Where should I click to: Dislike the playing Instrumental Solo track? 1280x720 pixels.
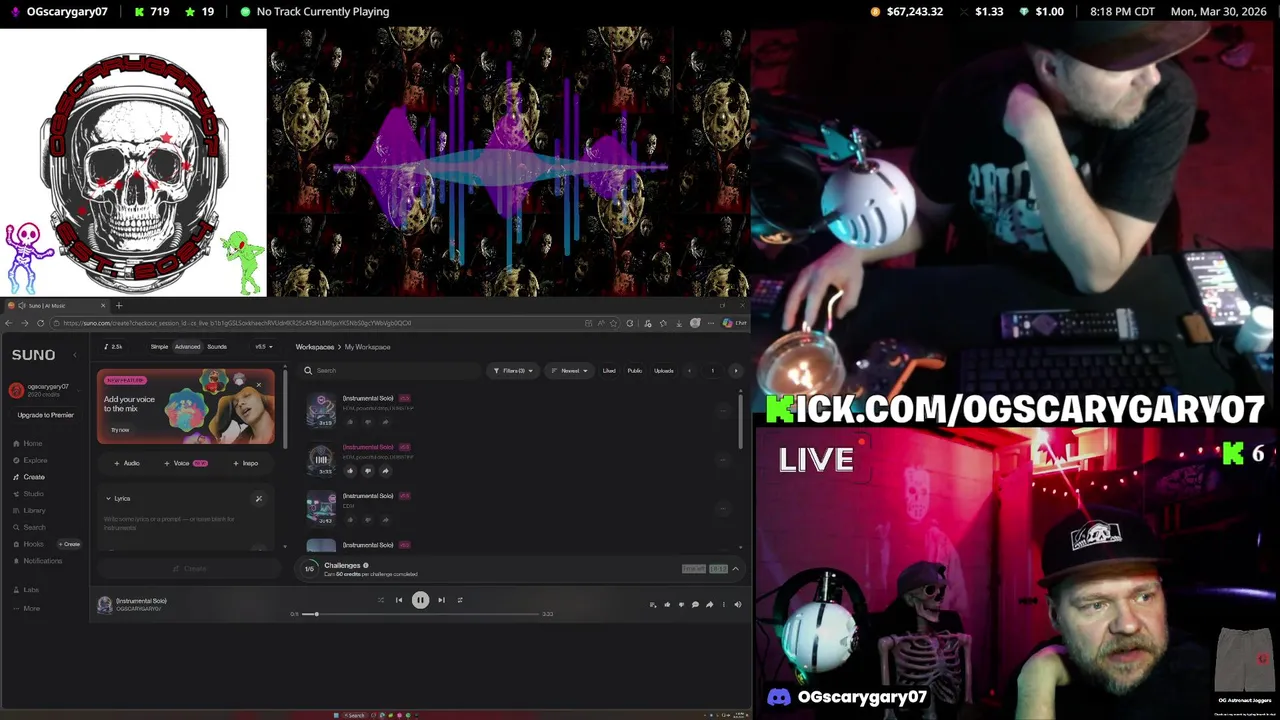(367, 470)
